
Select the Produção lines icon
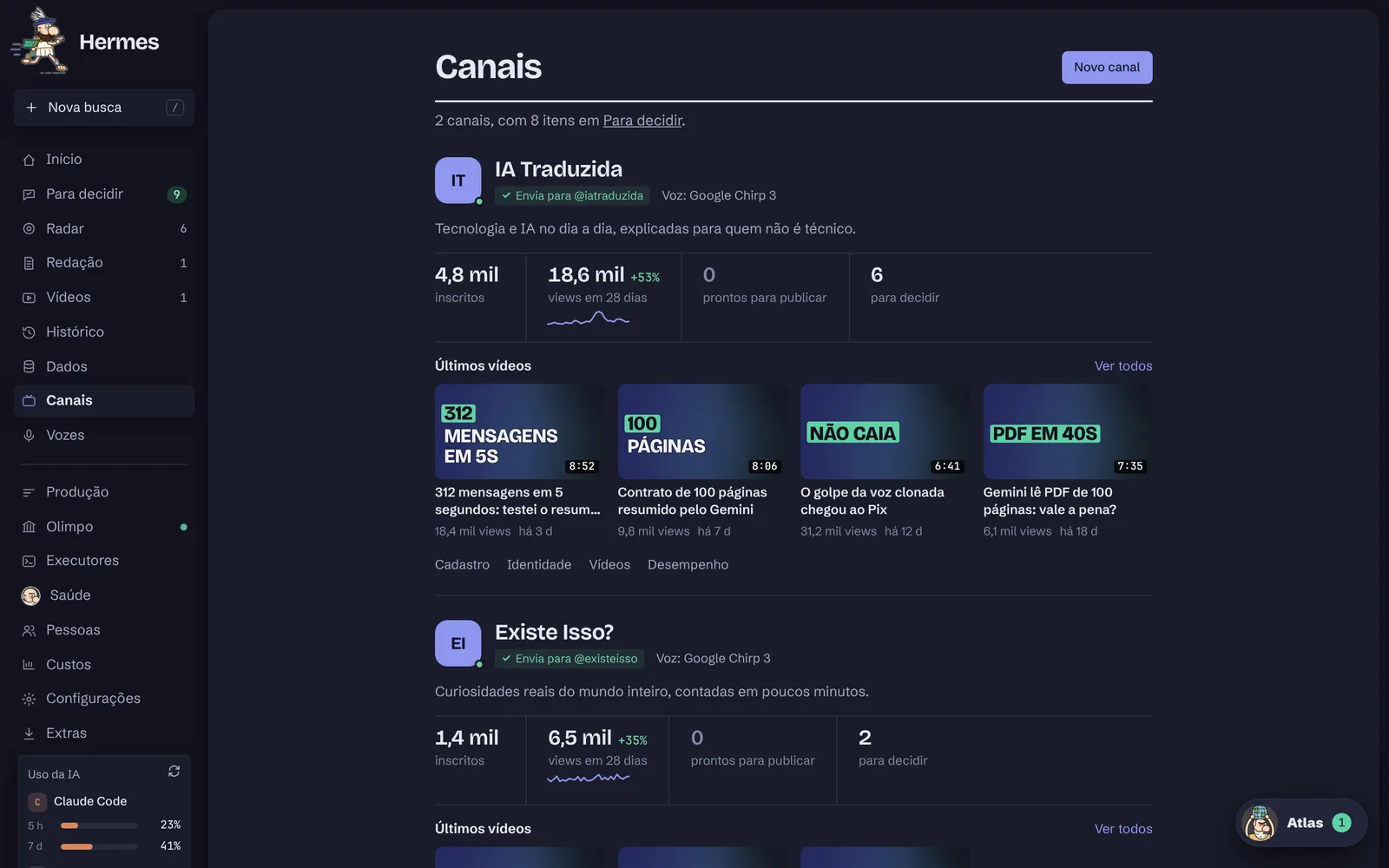coord(29,492)
